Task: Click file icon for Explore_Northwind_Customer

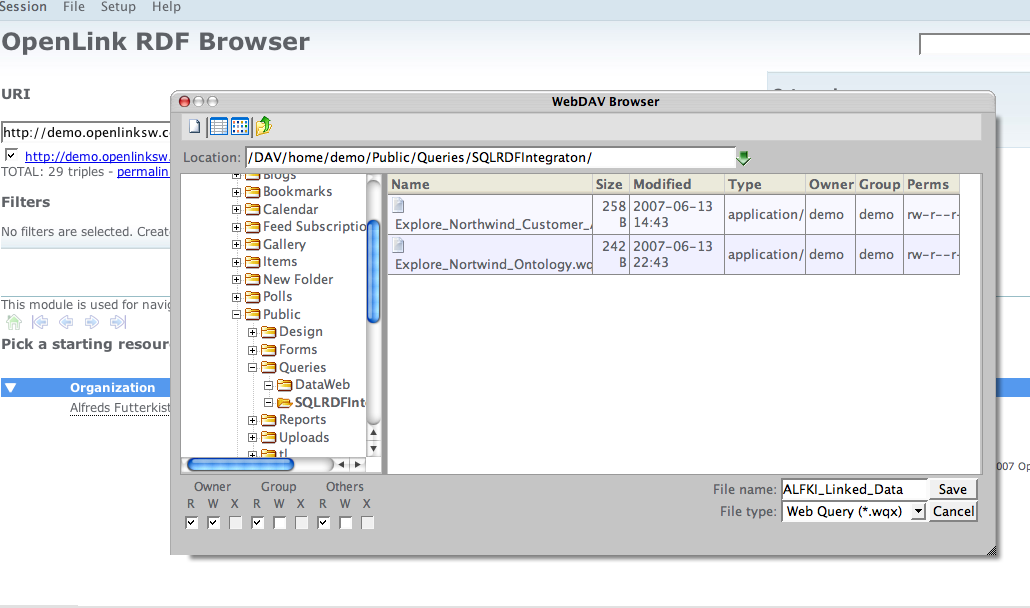Action: 399,205
